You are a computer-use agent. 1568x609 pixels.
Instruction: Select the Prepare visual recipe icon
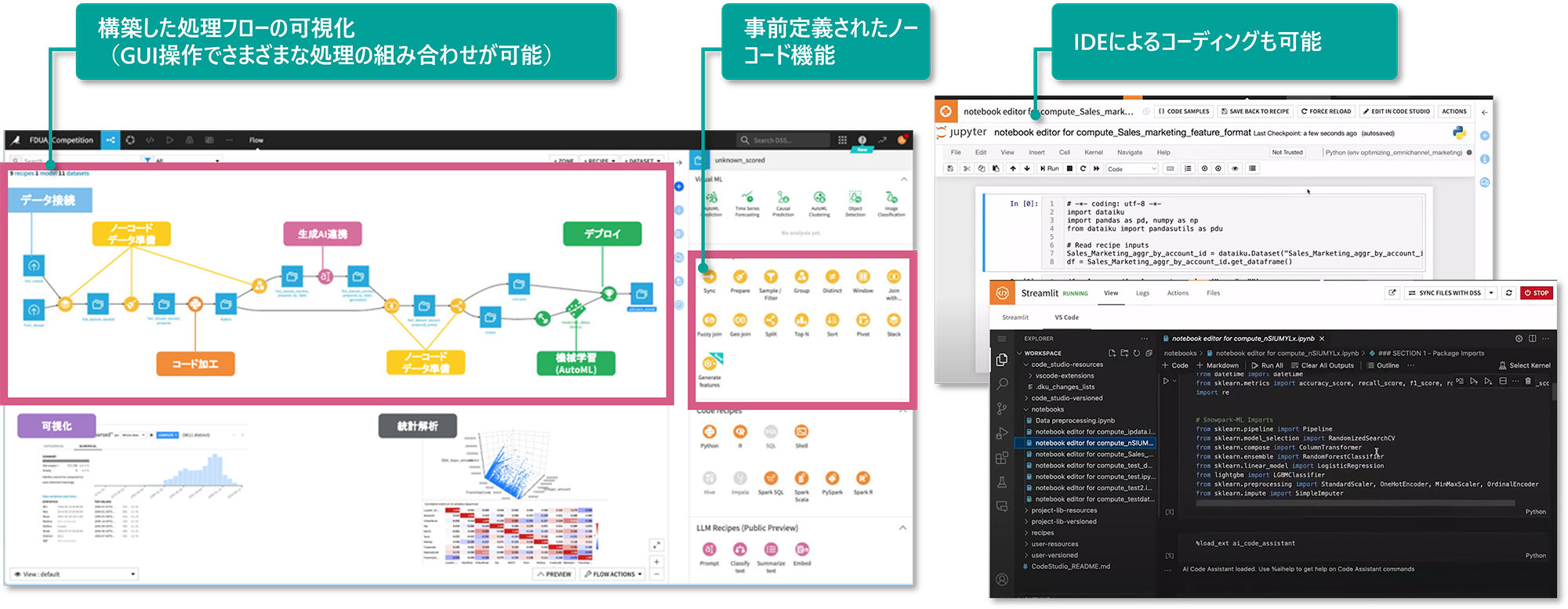pos(740,277)
